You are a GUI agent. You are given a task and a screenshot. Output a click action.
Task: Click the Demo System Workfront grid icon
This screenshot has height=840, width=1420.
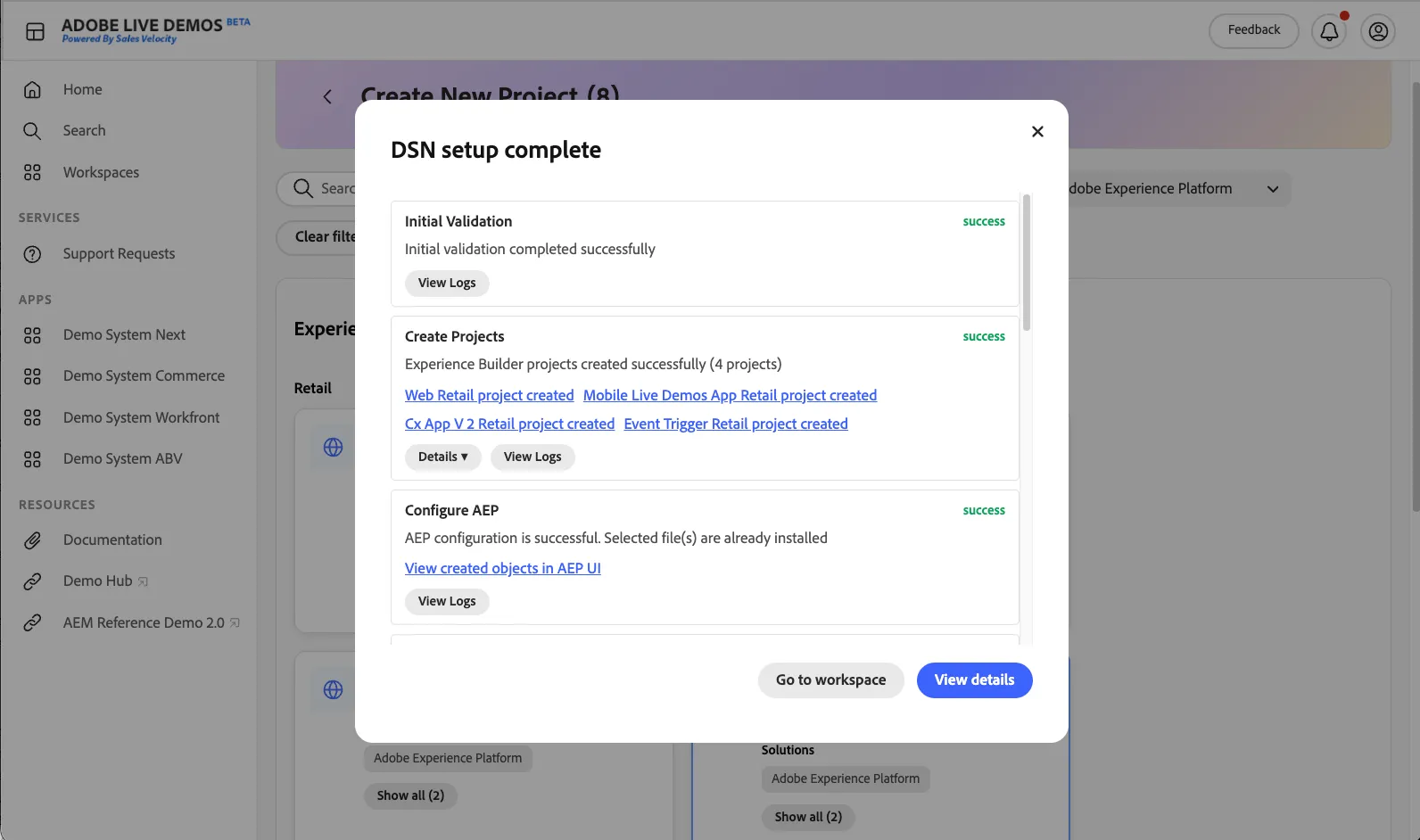(32, 417)
